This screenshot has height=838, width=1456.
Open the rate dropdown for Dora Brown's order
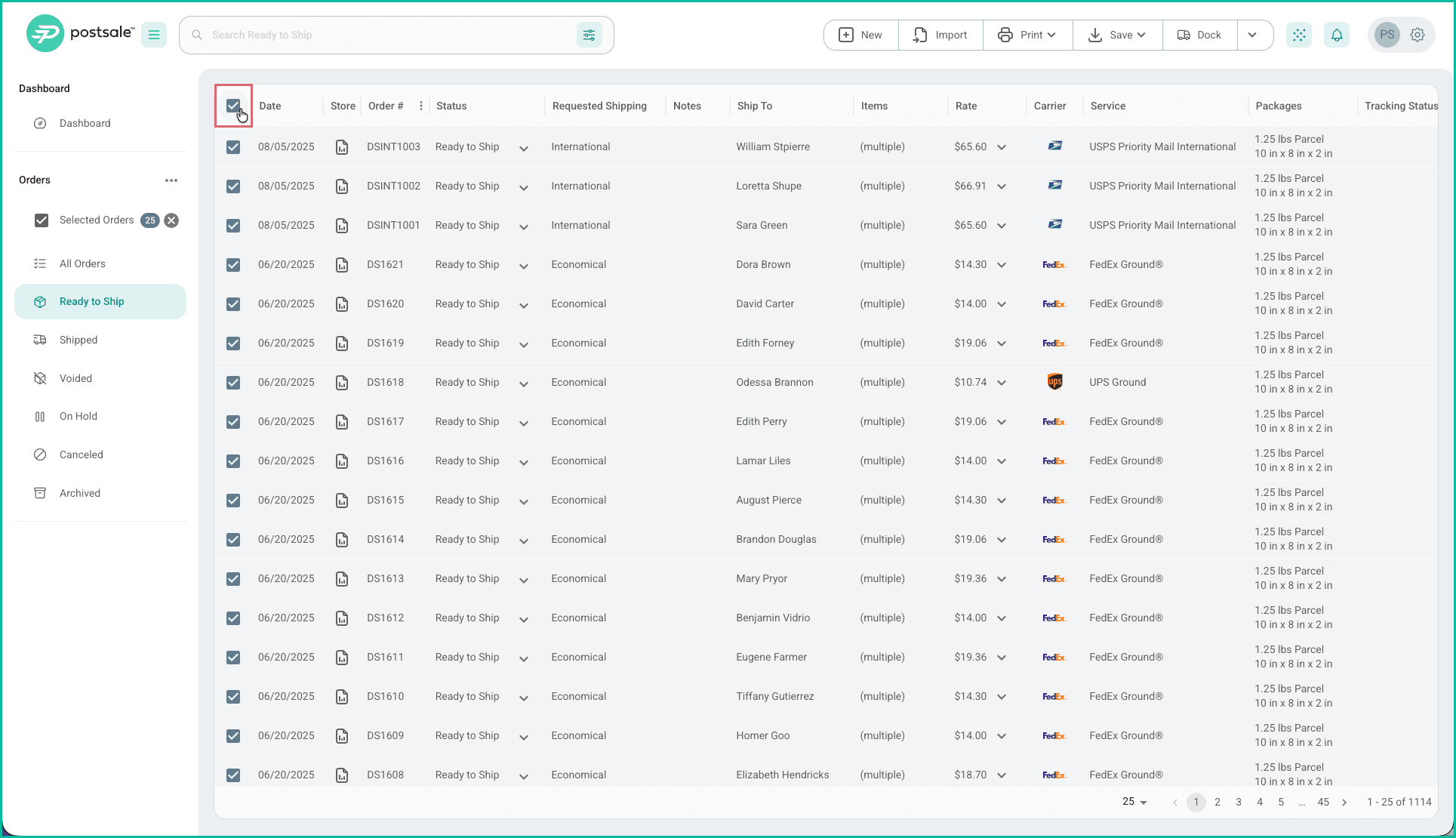pyautogui.click(x=1002, y=264)
